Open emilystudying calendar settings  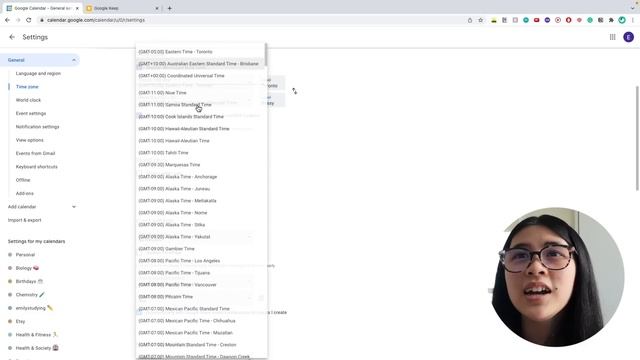pos(34,308)
